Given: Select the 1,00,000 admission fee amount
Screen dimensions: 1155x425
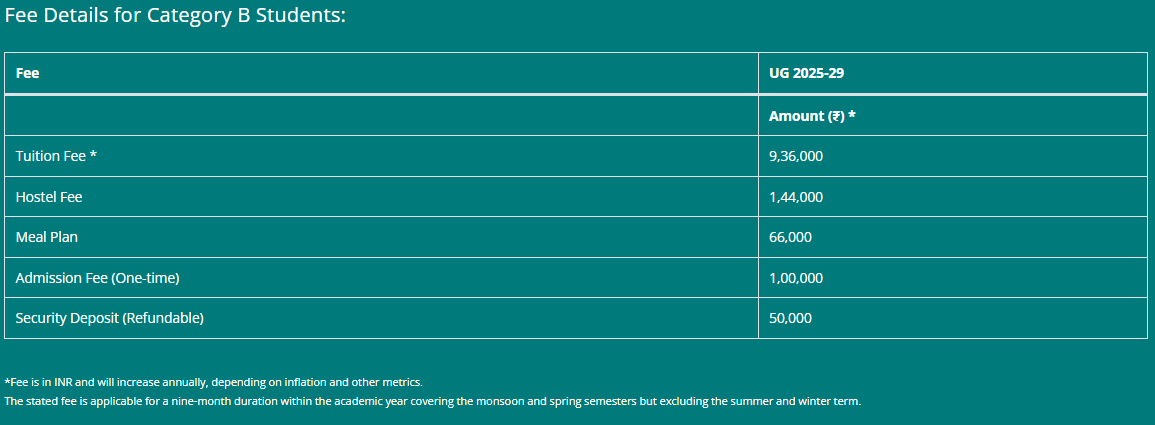Looking at the screenshot, I should pyautogui.click(x=796, y=278).
